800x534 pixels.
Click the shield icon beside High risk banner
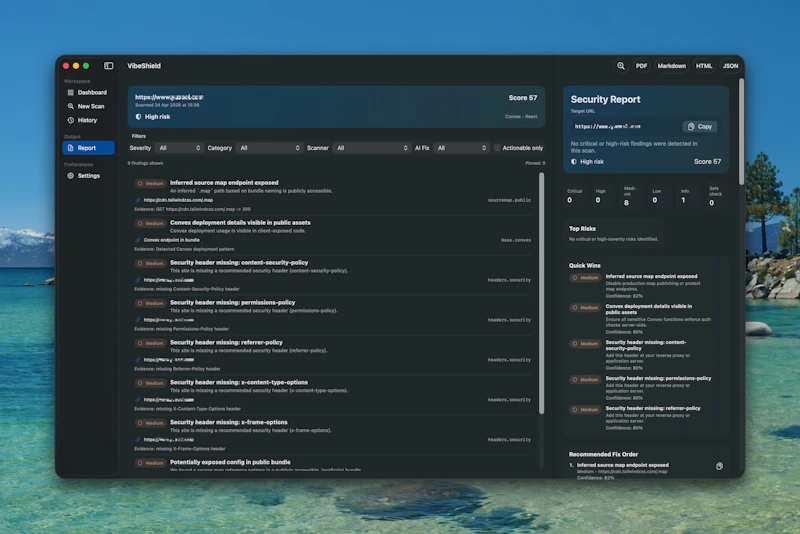(138, 117)
